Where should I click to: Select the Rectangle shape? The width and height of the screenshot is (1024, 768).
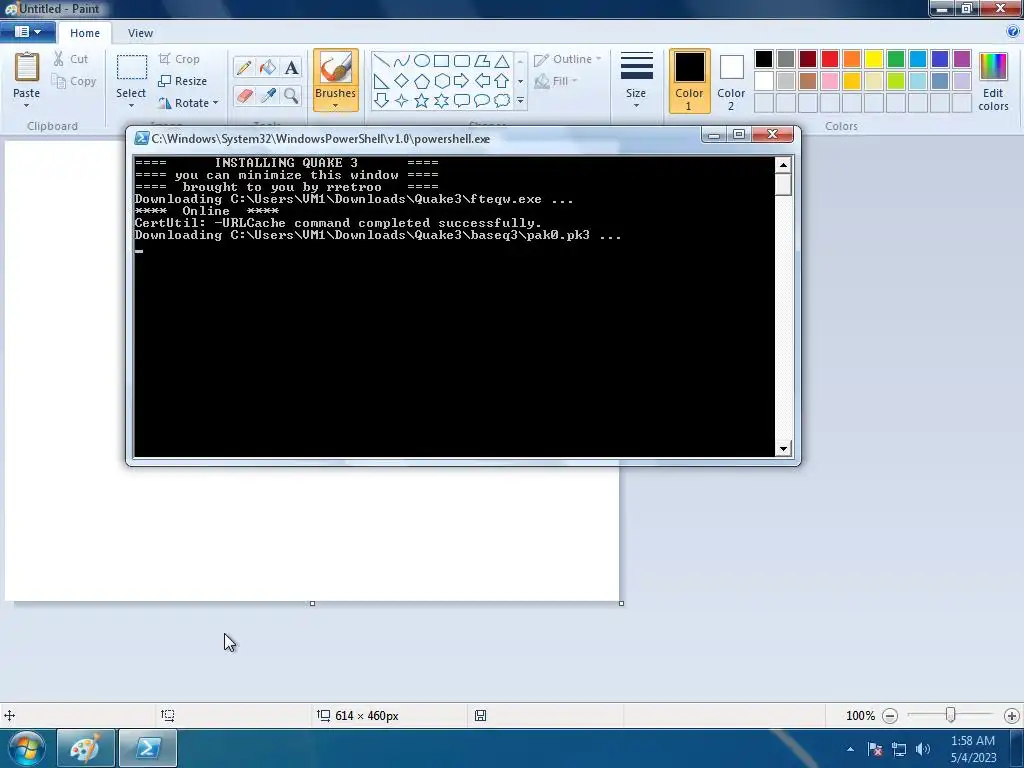coord(441,61)
